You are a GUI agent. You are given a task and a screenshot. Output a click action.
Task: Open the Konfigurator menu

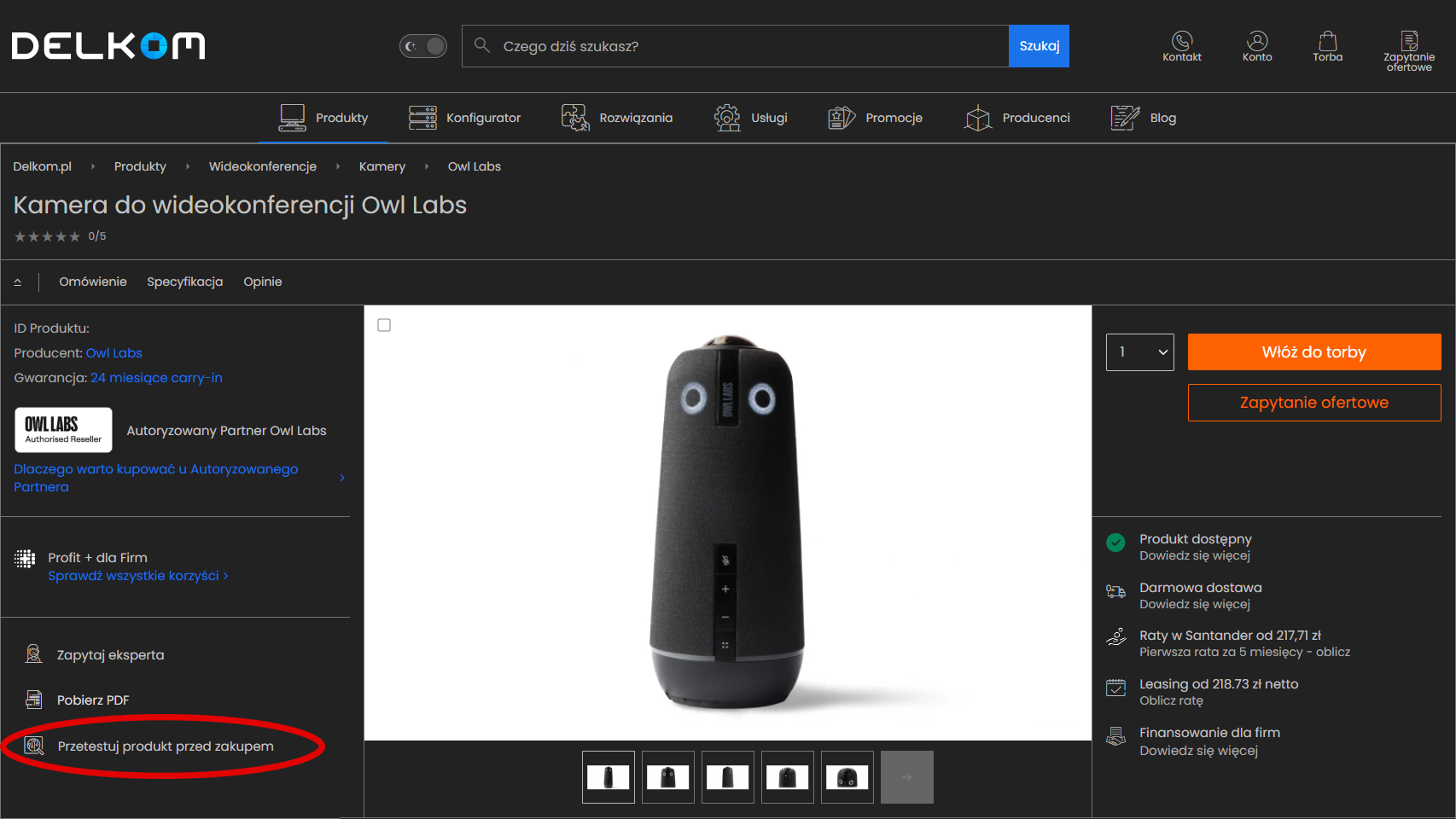click(x=464, y=118)
